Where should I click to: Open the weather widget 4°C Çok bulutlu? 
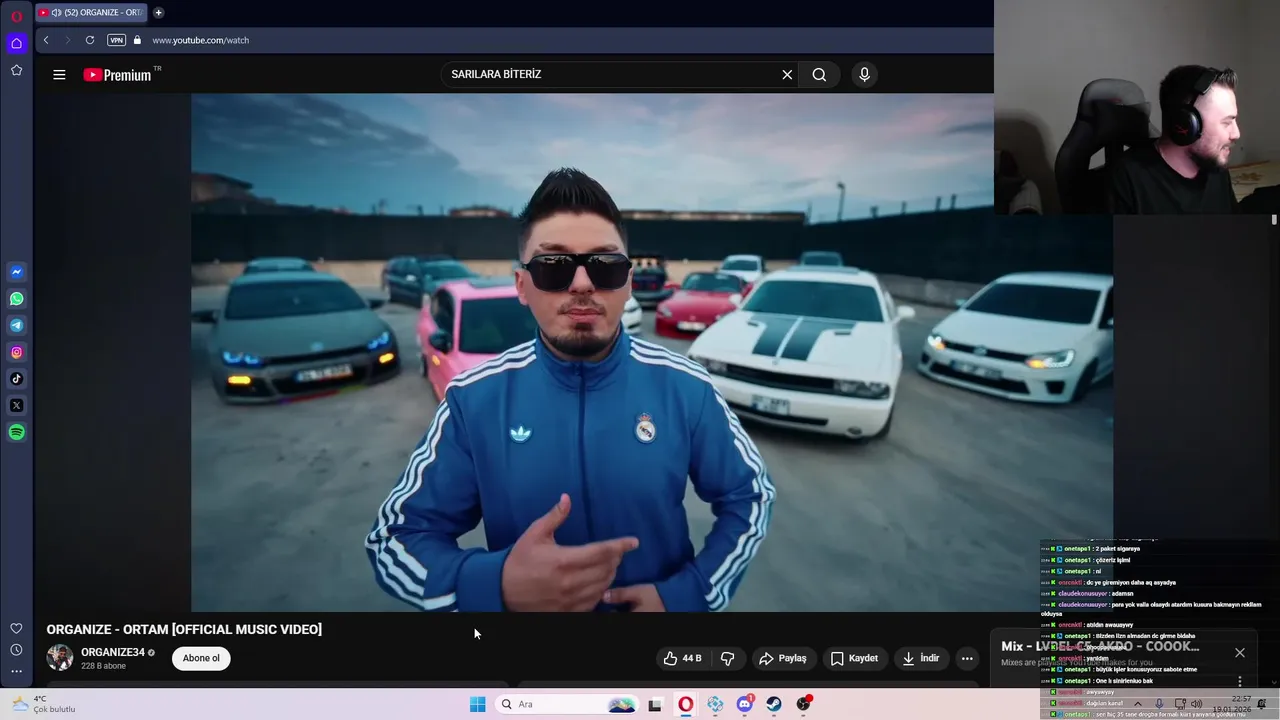(42, 704)
